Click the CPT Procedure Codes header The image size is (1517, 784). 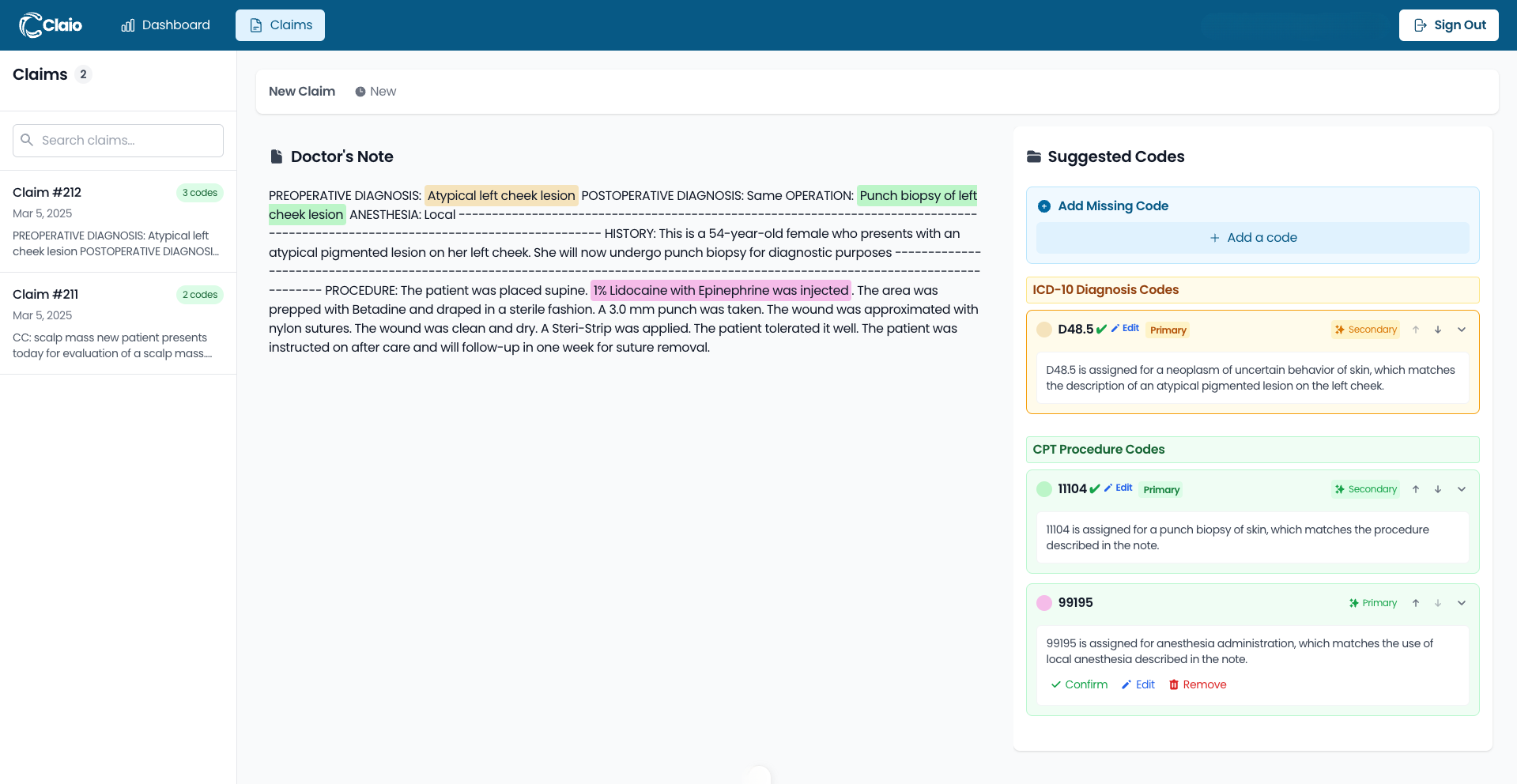(x=1253, y=450)
